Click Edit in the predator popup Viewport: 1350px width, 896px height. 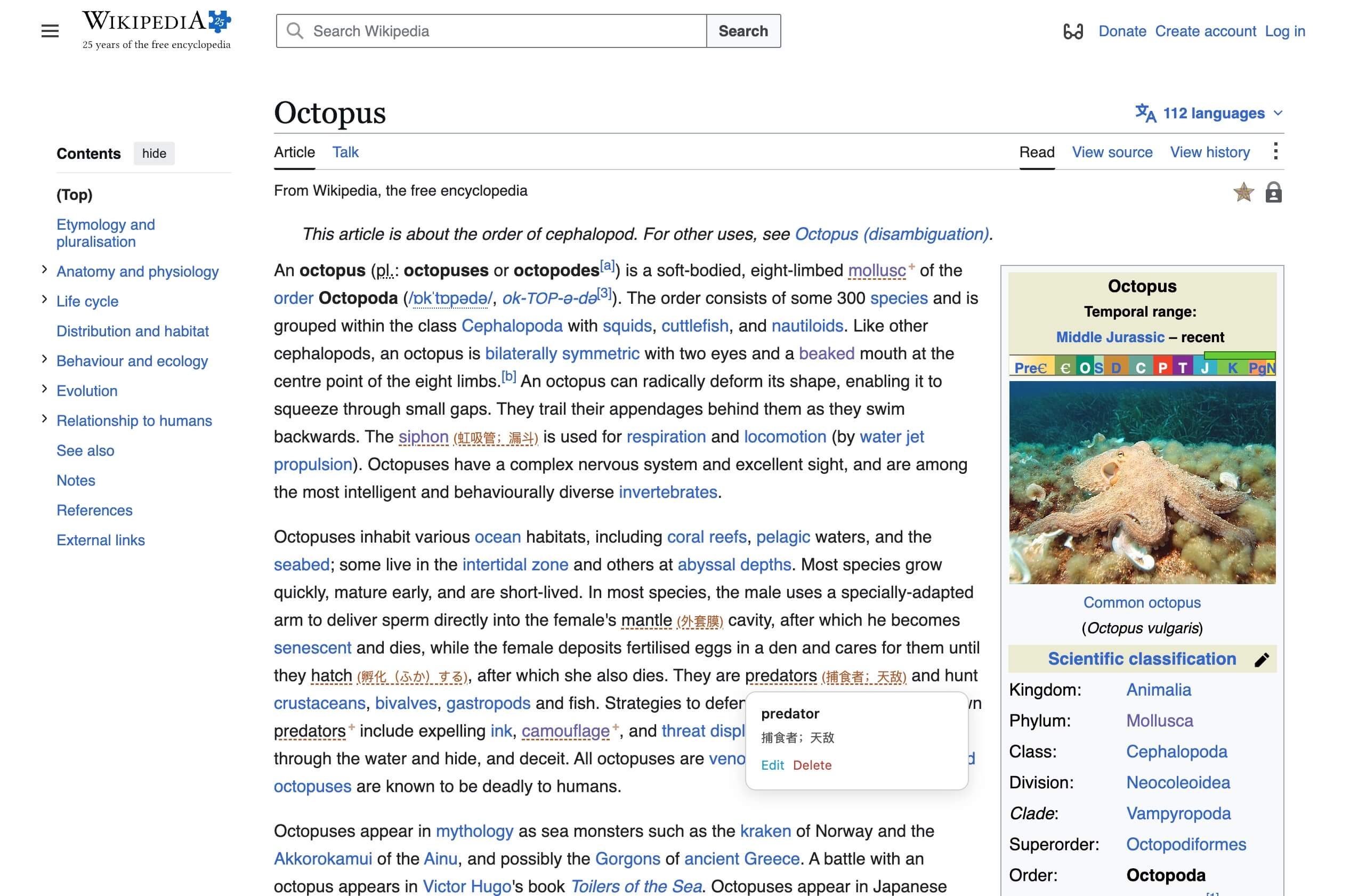click(772, 765)
